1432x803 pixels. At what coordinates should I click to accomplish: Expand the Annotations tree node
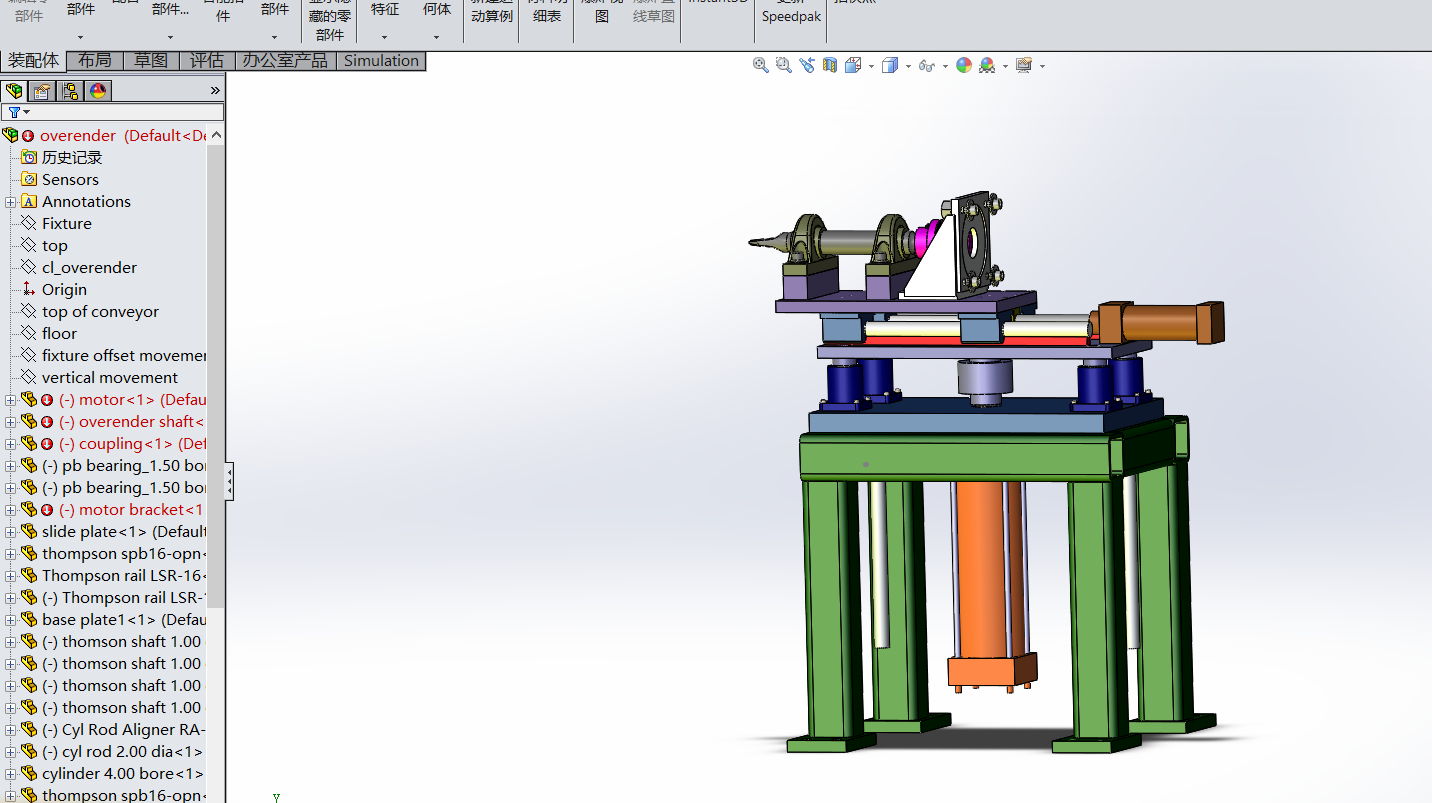[11, 202]
